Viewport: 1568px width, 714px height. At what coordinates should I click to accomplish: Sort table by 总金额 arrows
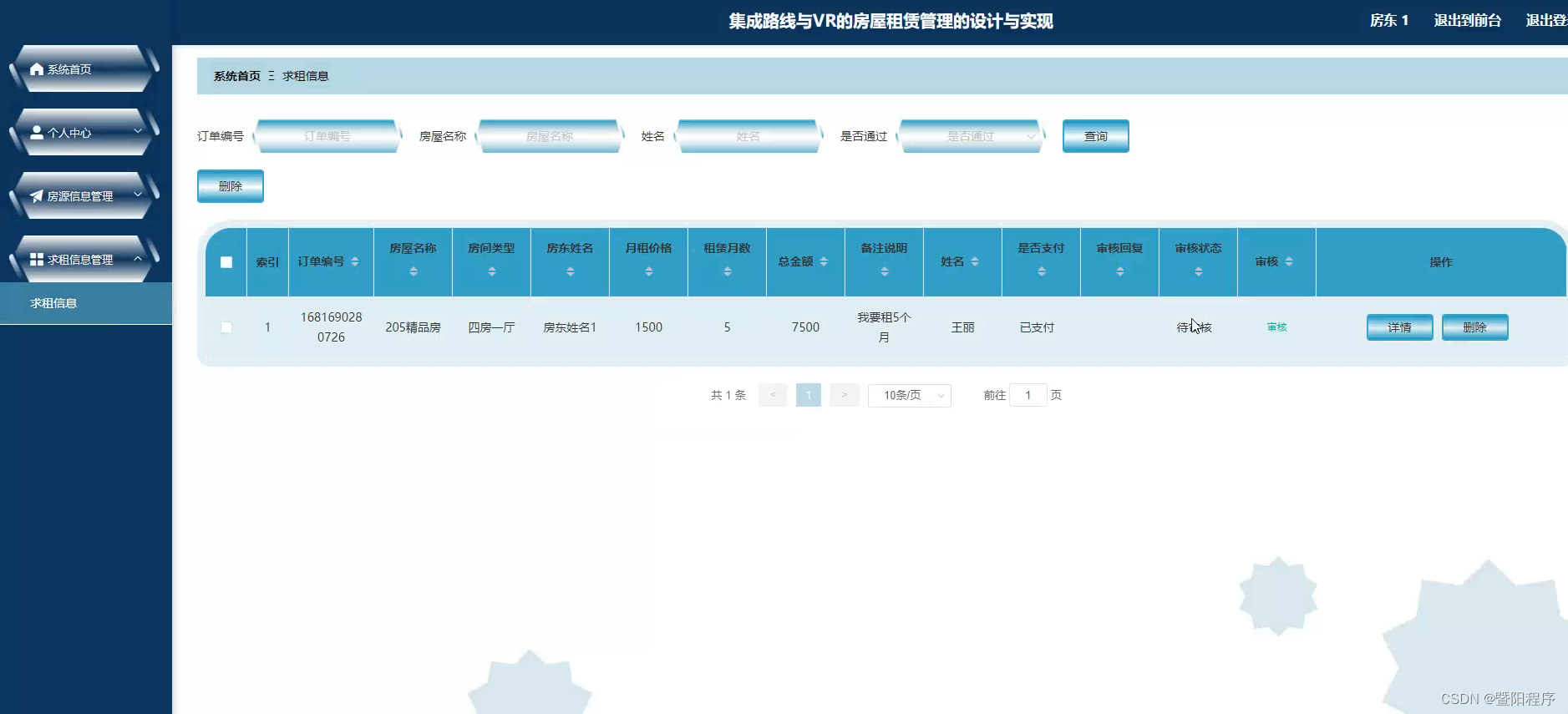pos(824,261)
